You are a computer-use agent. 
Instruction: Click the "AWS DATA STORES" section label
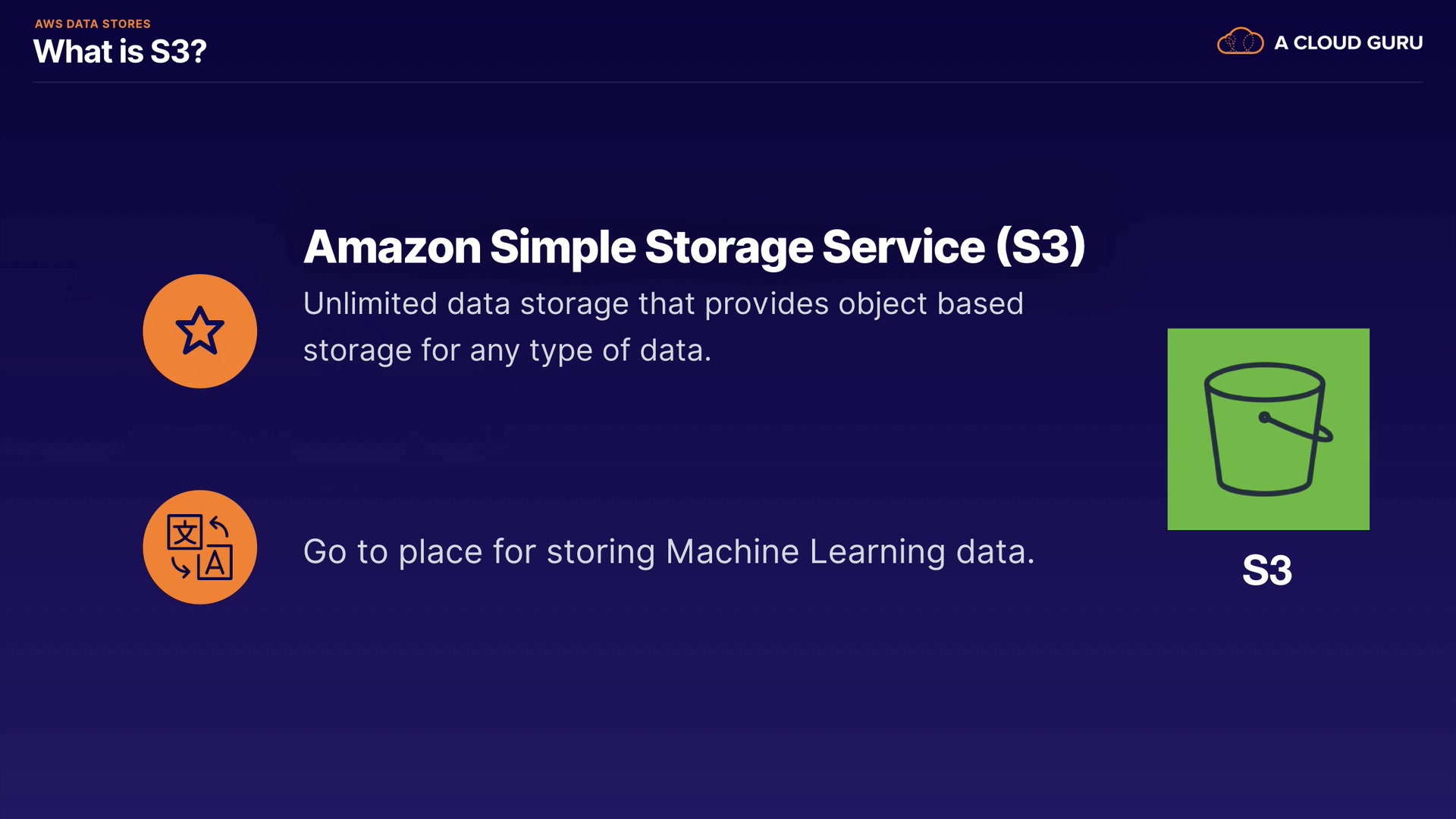pos(93,24)
